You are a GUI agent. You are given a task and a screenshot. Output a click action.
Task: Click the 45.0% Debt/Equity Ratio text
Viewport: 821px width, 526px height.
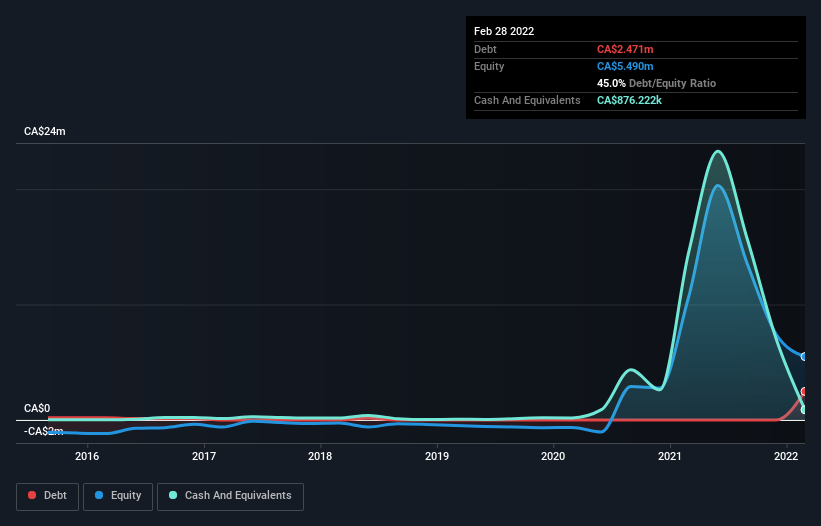click(x=656, y=83)
